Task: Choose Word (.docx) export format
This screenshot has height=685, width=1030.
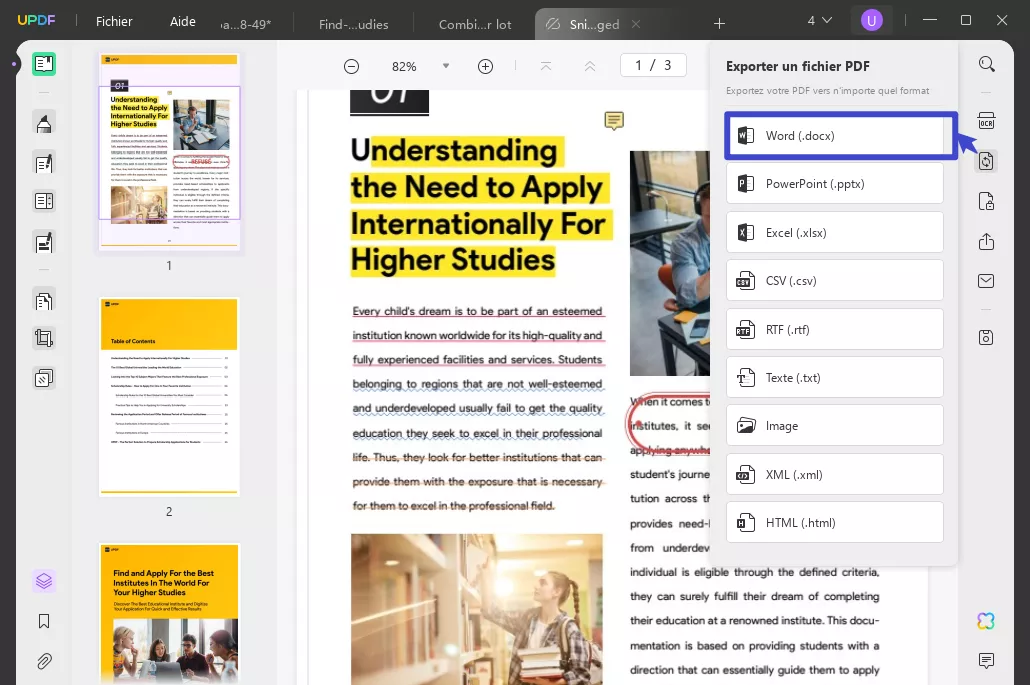Action: point(835,134)
